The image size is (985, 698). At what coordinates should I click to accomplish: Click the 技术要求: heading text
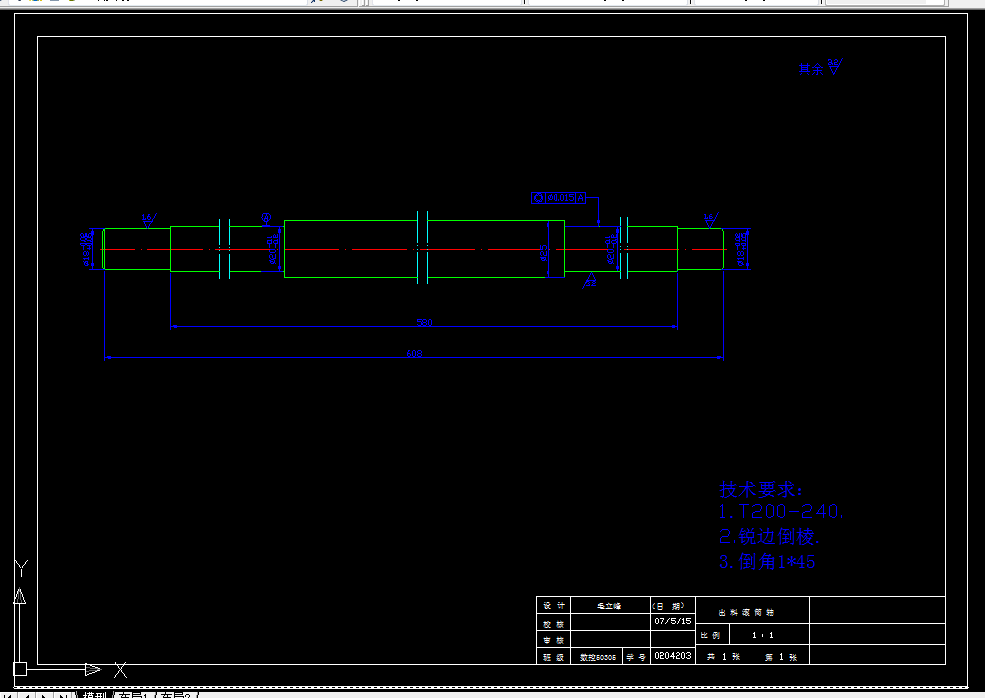tap(760, 489)
